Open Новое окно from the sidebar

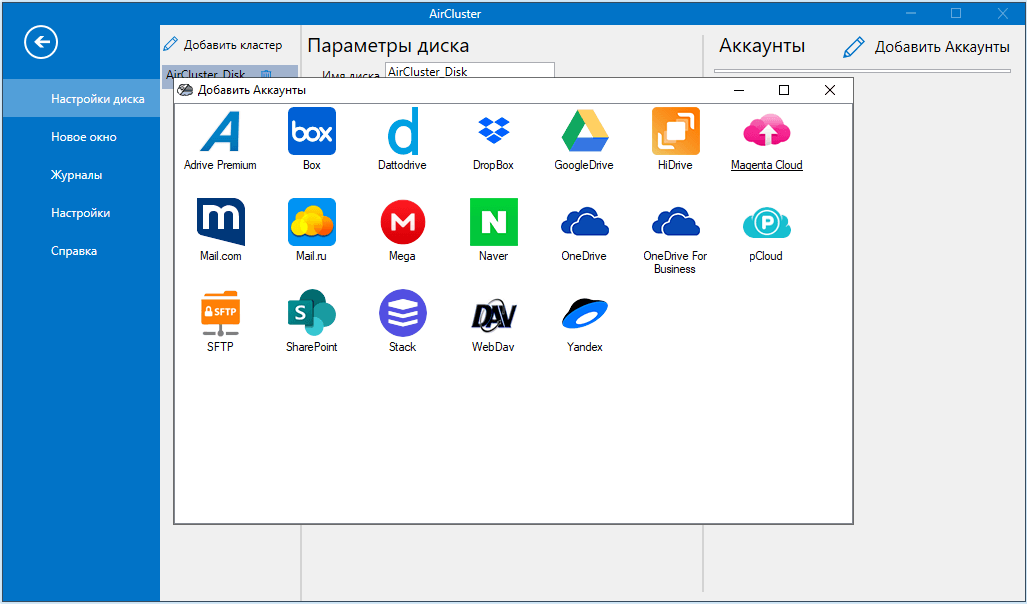click(80, 136)
